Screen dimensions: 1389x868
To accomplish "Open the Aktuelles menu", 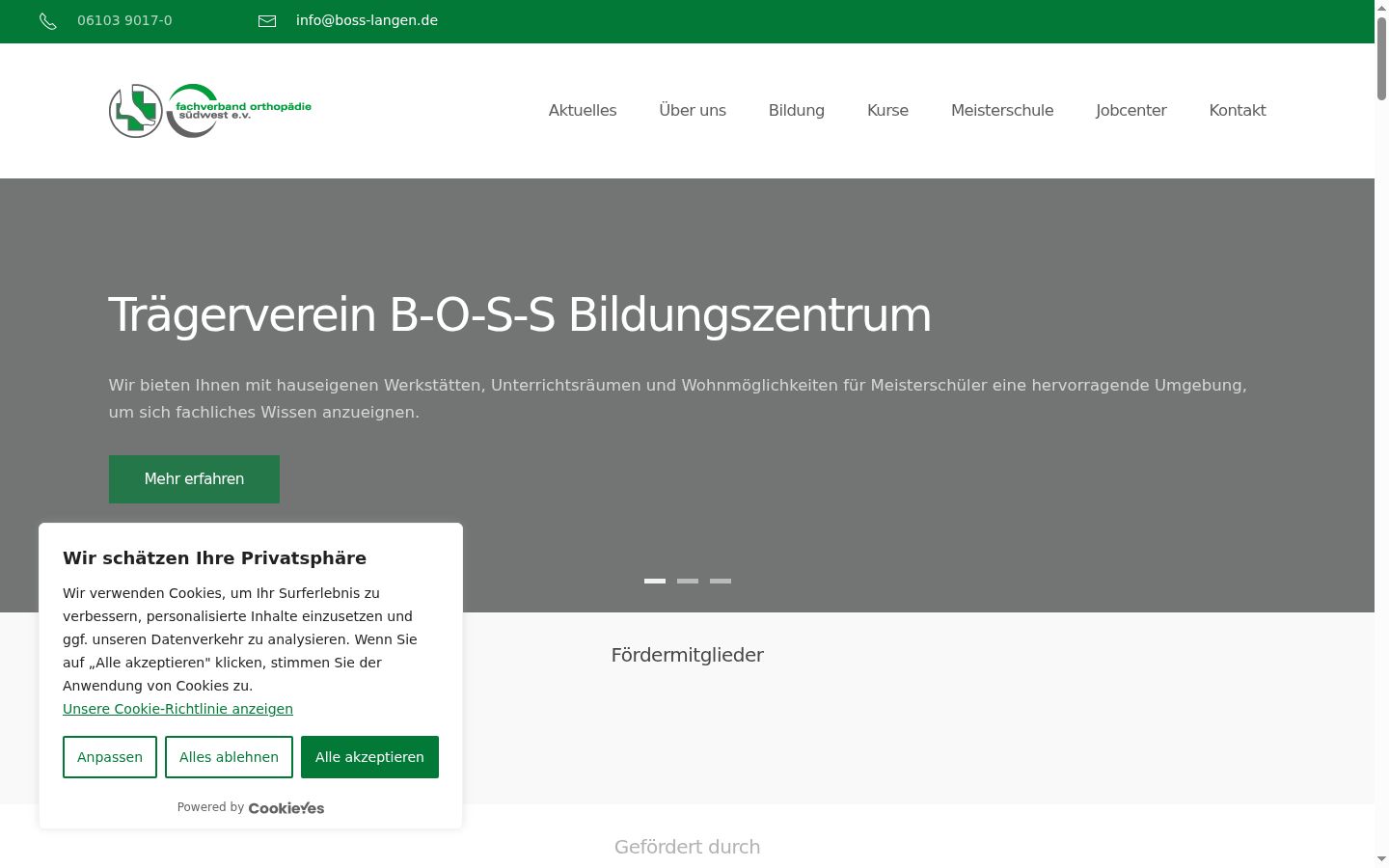I will click(x=583, y=110).
